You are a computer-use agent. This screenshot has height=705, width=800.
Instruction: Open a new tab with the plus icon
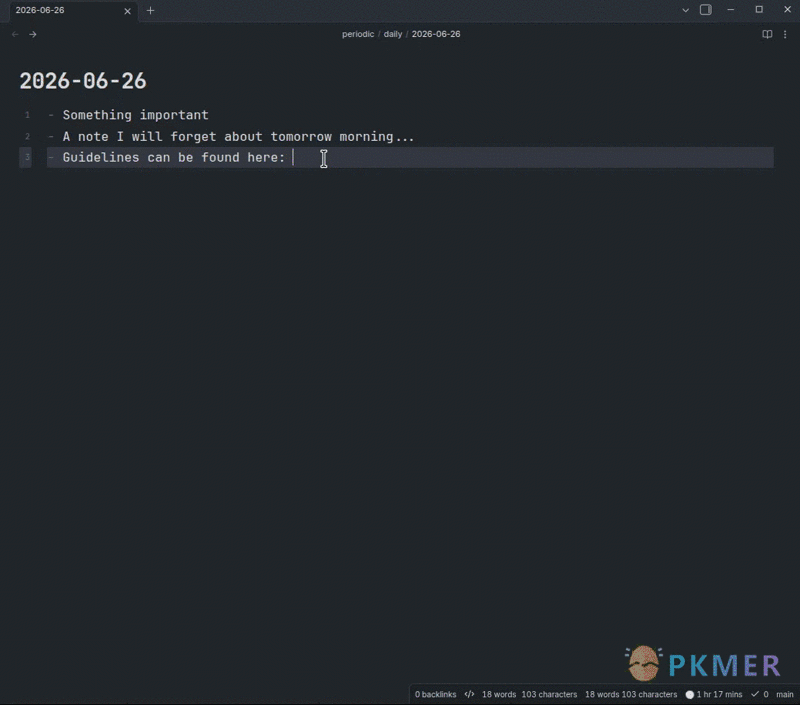coord(151,10)
